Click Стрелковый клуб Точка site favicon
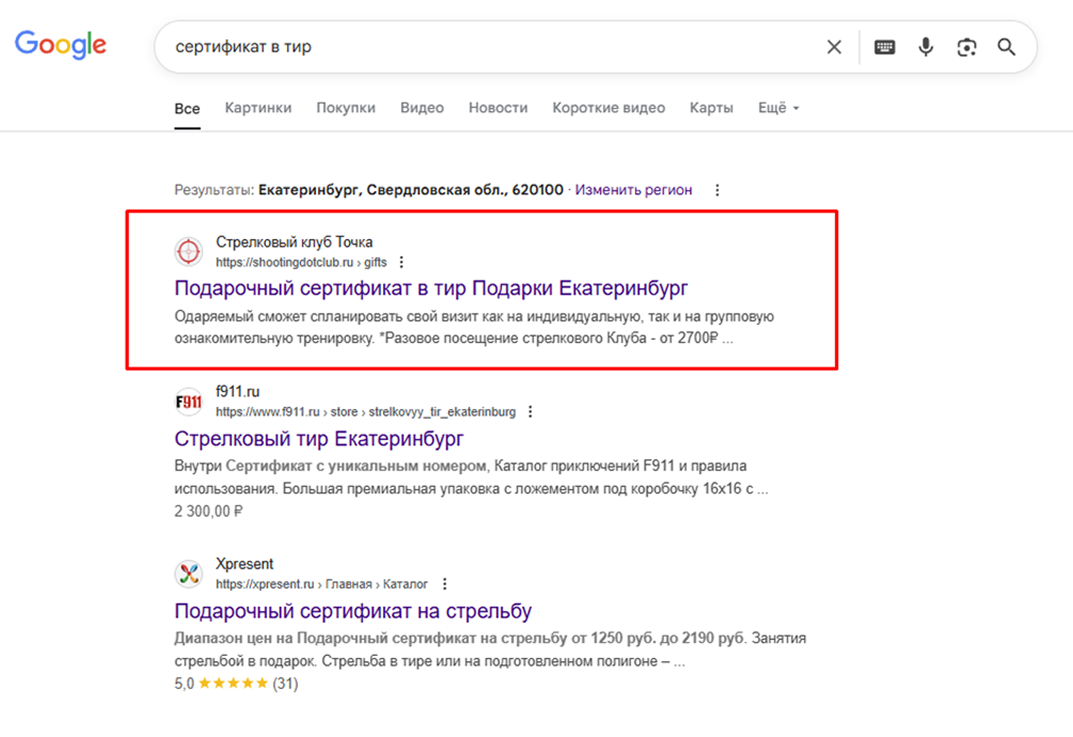Viewport: 1073px width, 737px height. 188,252
